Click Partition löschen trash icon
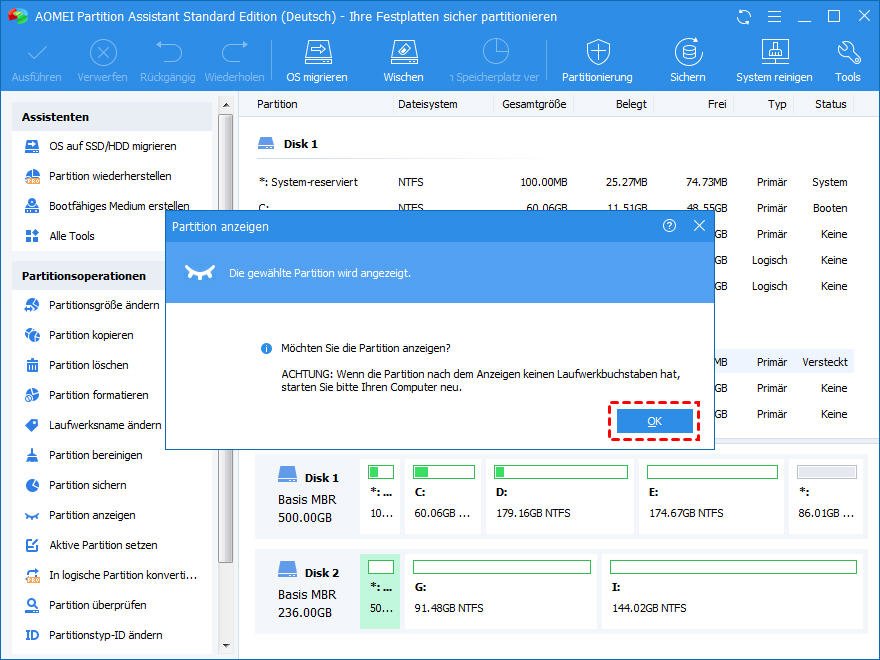The image size is (880, 660). (33, 365)
